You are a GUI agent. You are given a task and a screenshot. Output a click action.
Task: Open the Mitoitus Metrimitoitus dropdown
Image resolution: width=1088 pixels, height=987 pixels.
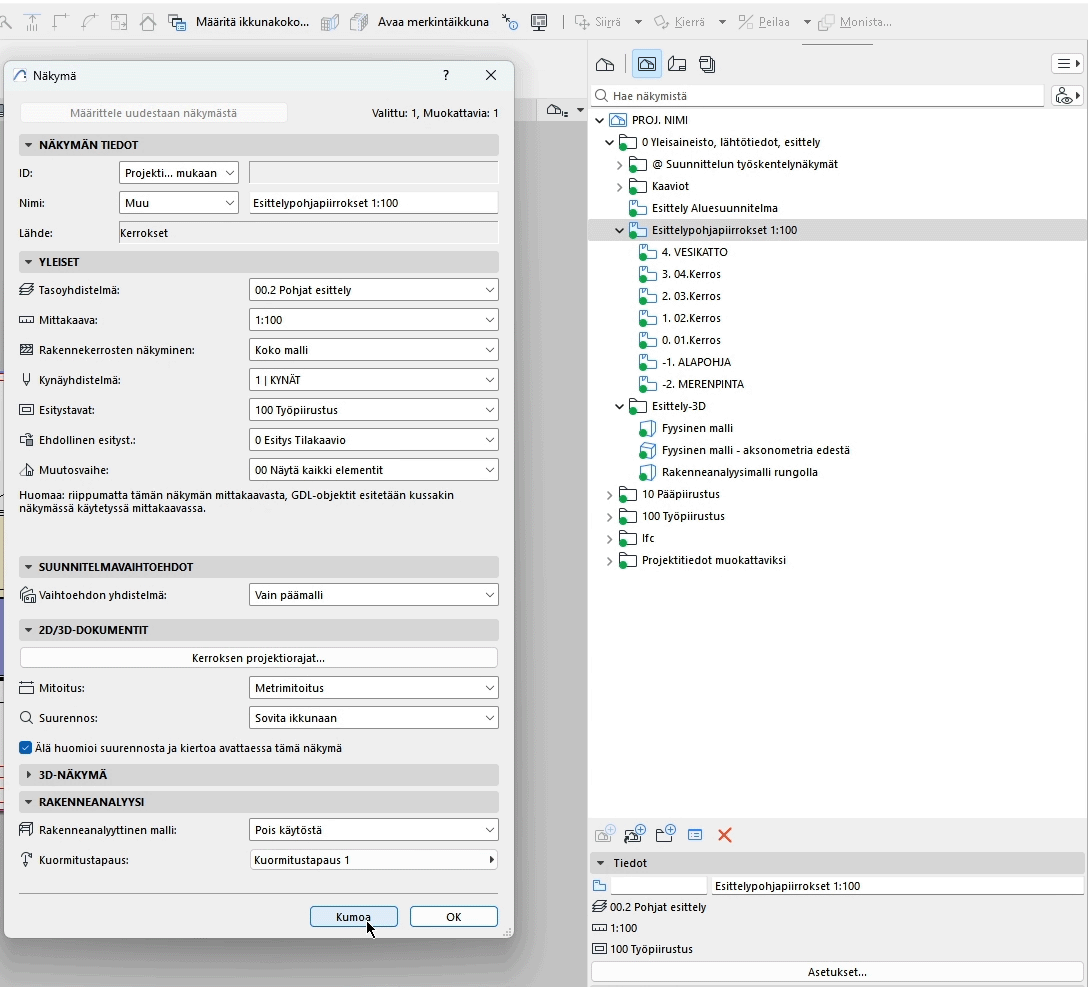[373, 688]
